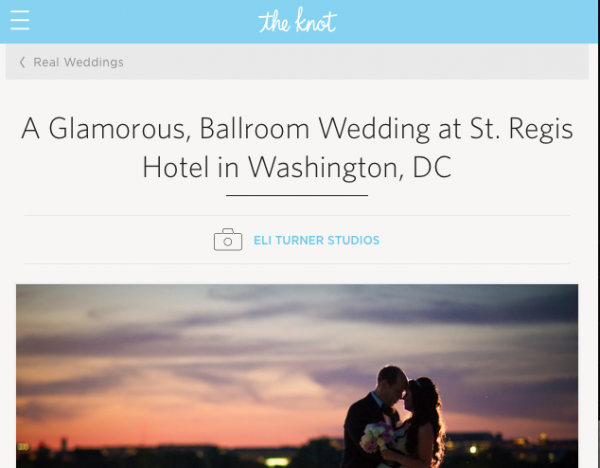Tap the back chevron beside Real Weddings
Viewport: 600px width, 468px height.
click(x=22, y=62)
